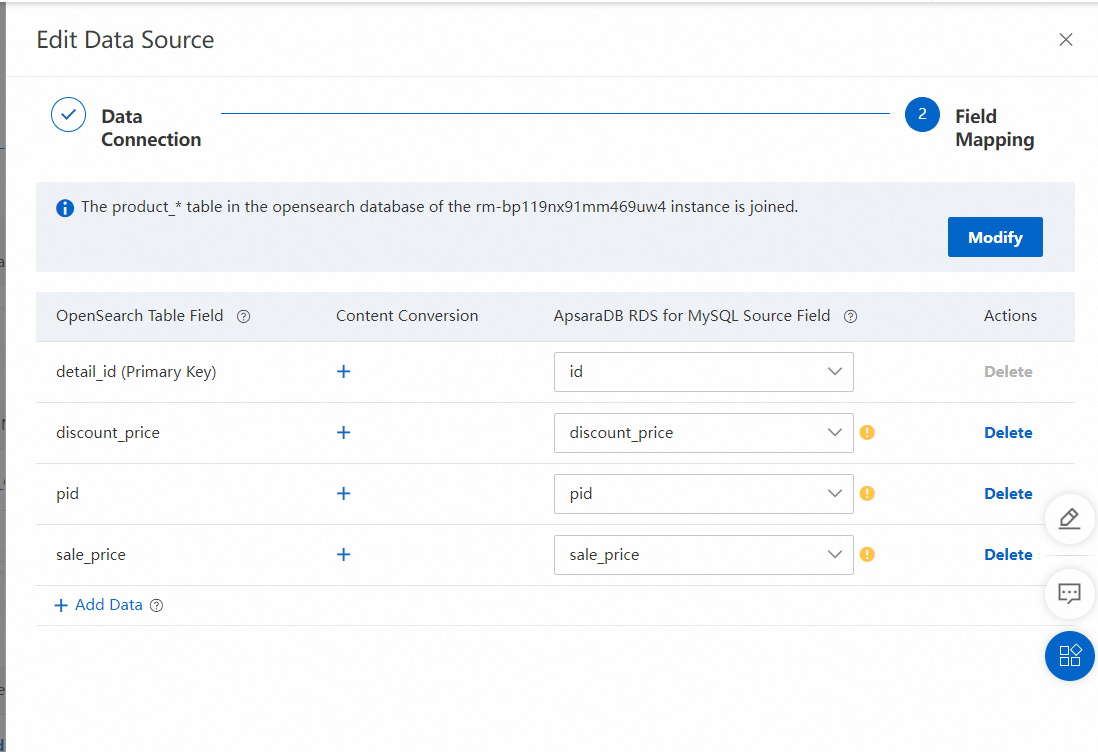The height and width of the screenshot is (752, 1098).
Task: Add content conversion for sale_price row
Action: [343, 555]
